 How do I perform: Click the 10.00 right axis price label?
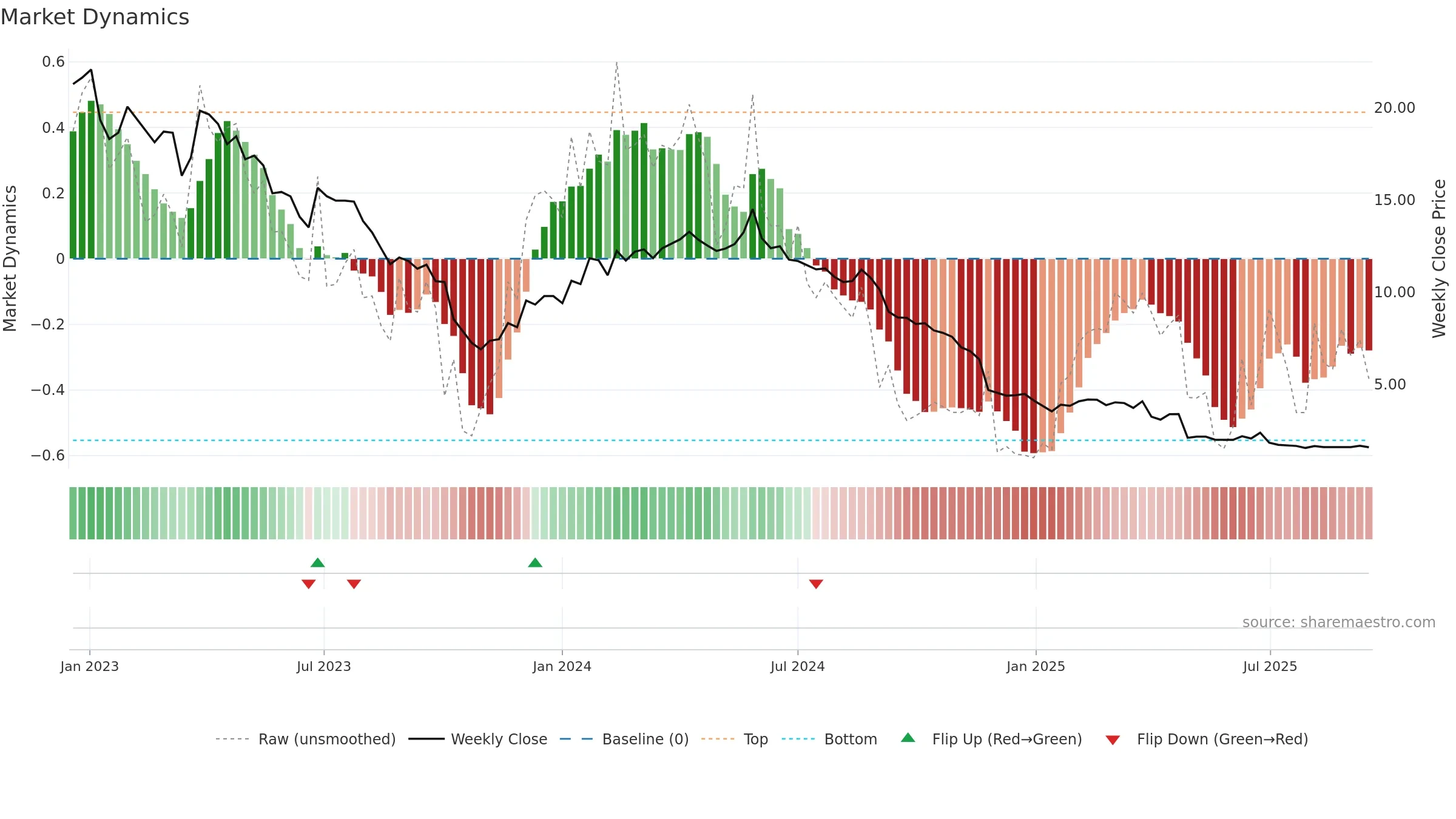click(1395, 292)
